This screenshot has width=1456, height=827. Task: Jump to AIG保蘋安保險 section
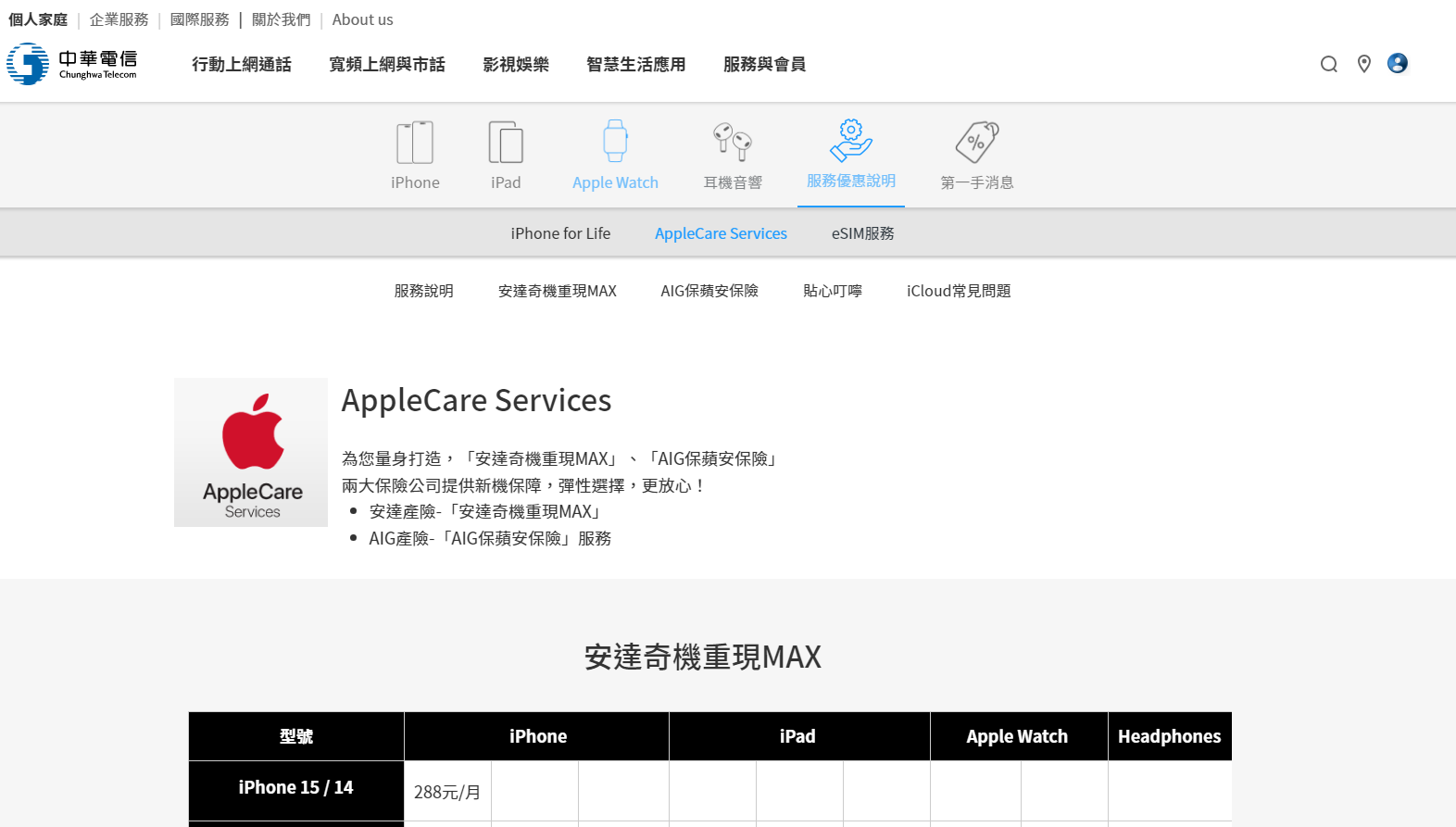click(x=709, y=291)
